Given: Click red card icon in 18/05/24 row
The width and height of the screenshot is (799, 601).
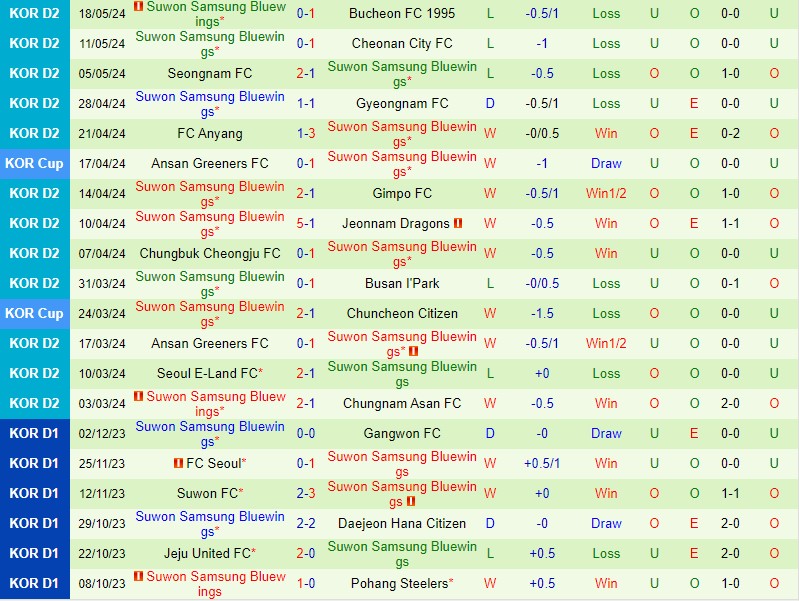Looking at the screenshot, I should [138, 7].
